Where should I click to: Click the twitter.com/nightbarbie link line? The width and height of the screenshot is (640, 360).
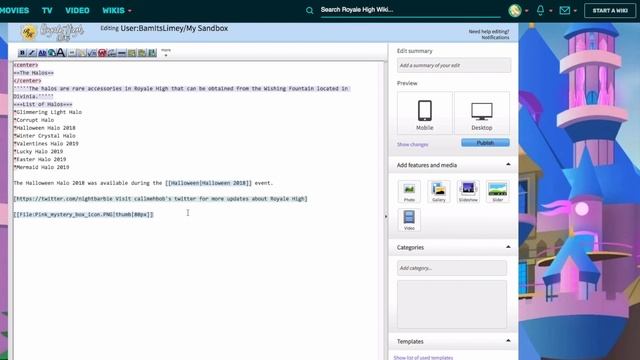point(160,199)
